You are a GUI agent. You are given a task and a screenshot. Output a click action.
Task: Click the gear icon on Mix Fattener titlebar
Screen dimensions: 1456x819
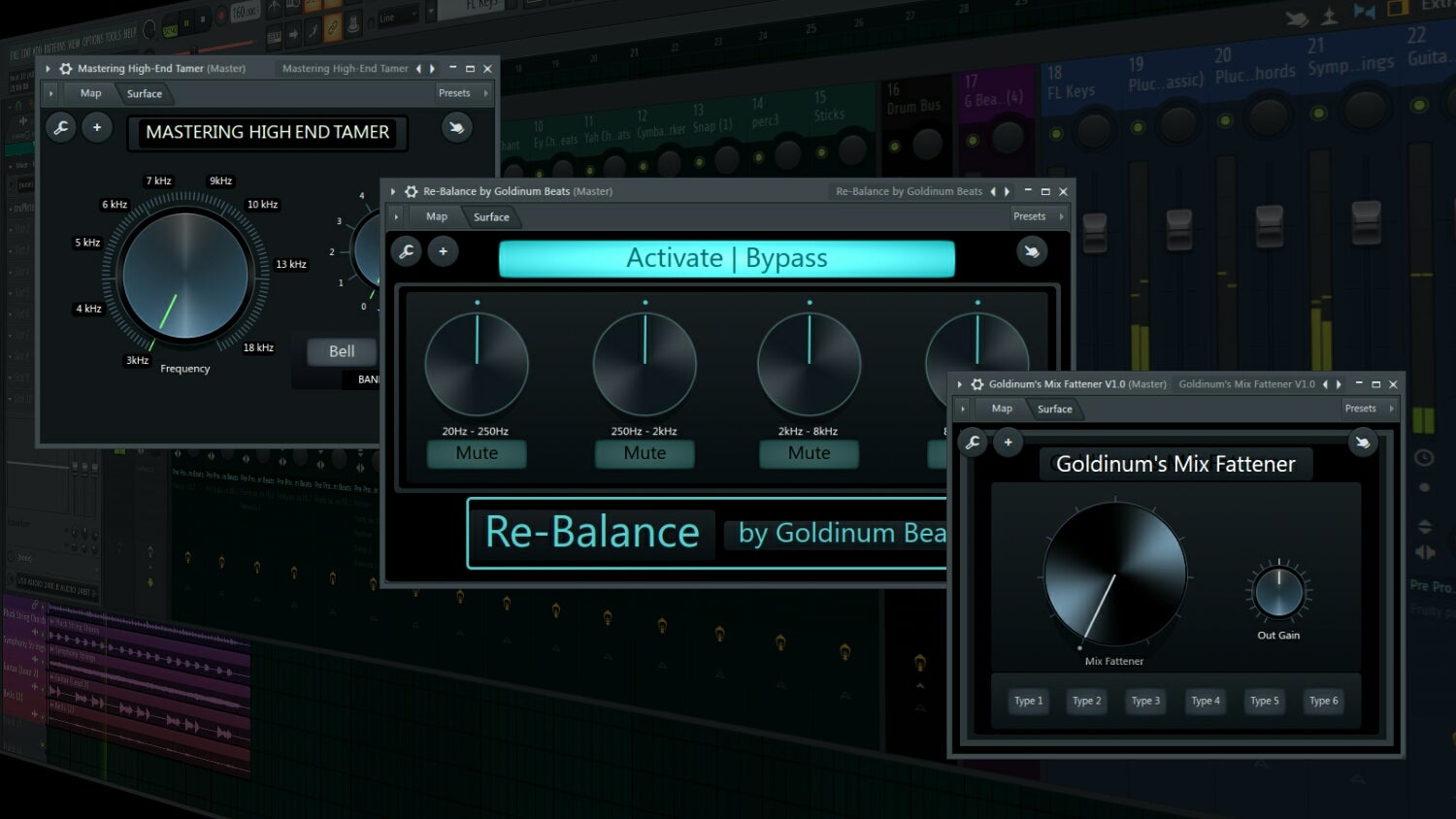tap(978, 383)
